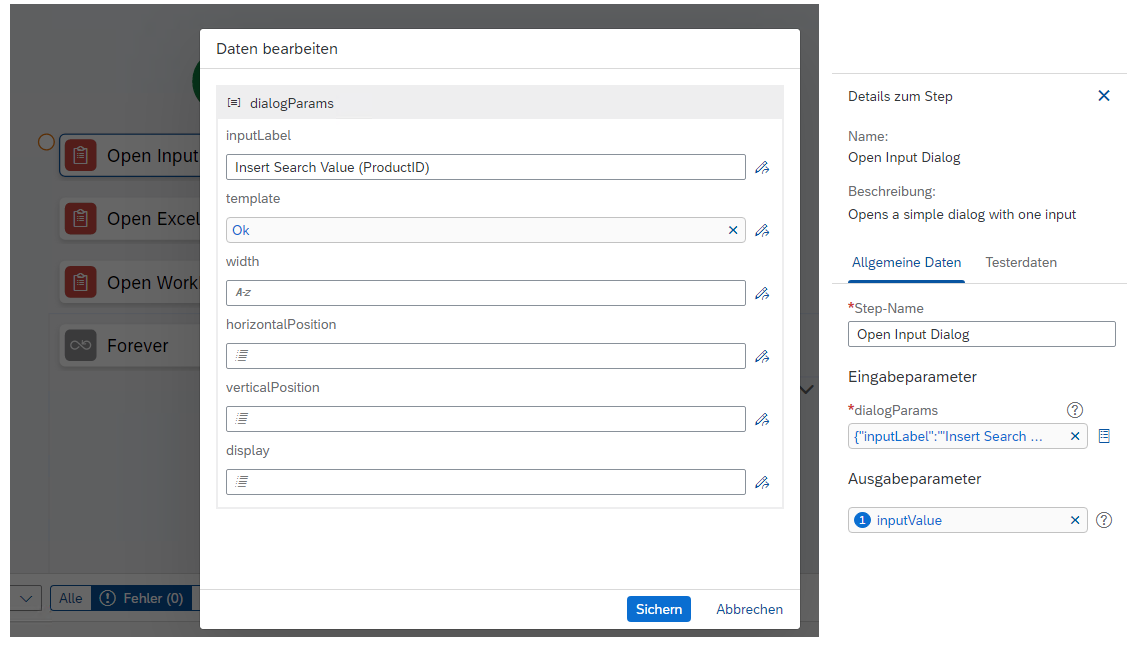Click into the inputLabel text field
1145x645 pixels.
[486, 167]
